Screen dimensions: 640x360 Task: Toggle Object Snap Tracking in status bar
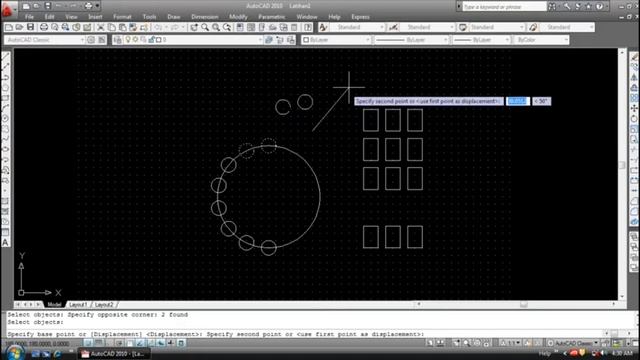point(140,343)
